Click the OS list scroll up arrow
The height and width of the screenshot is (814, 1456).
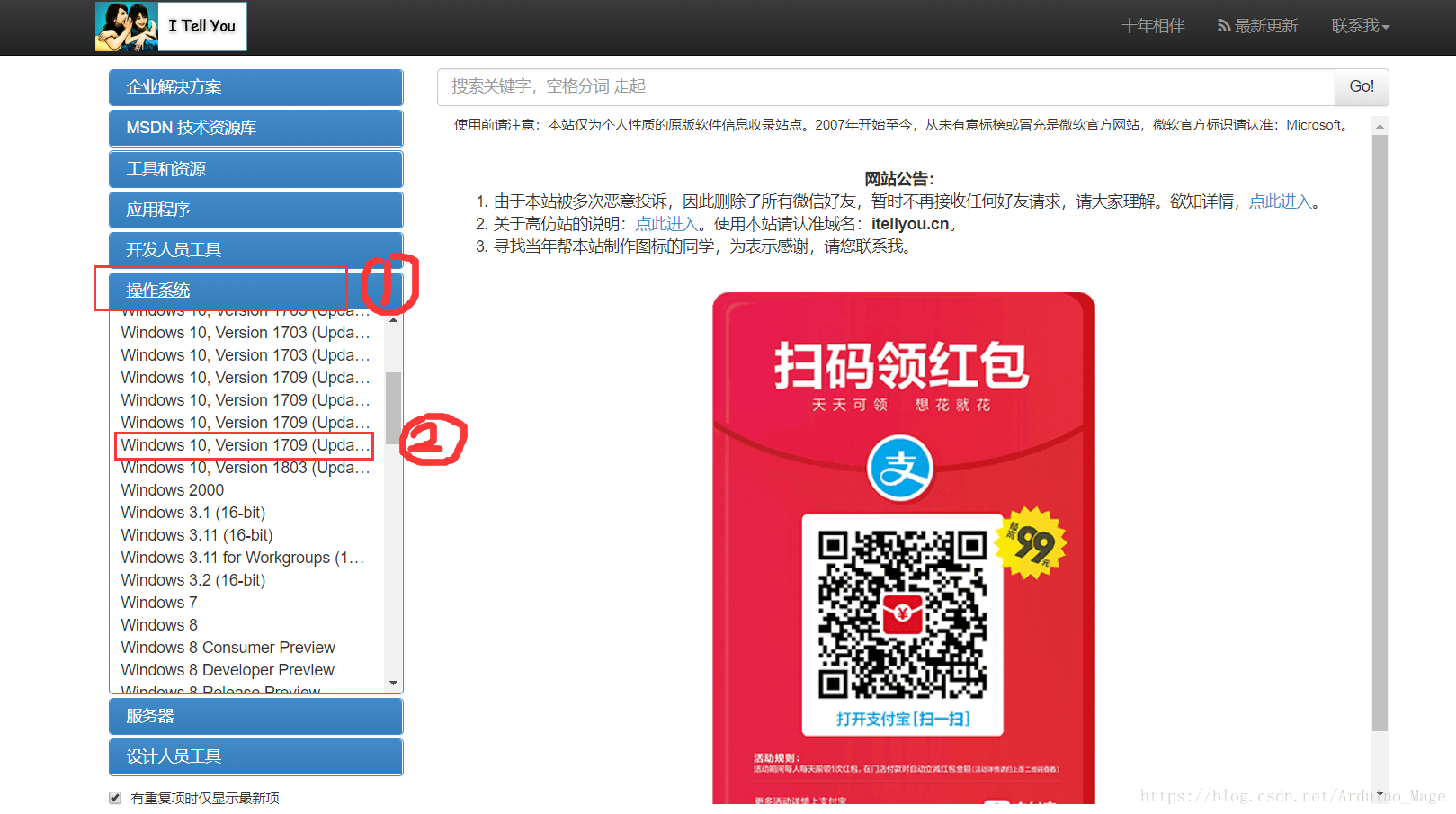click(393, 319)
